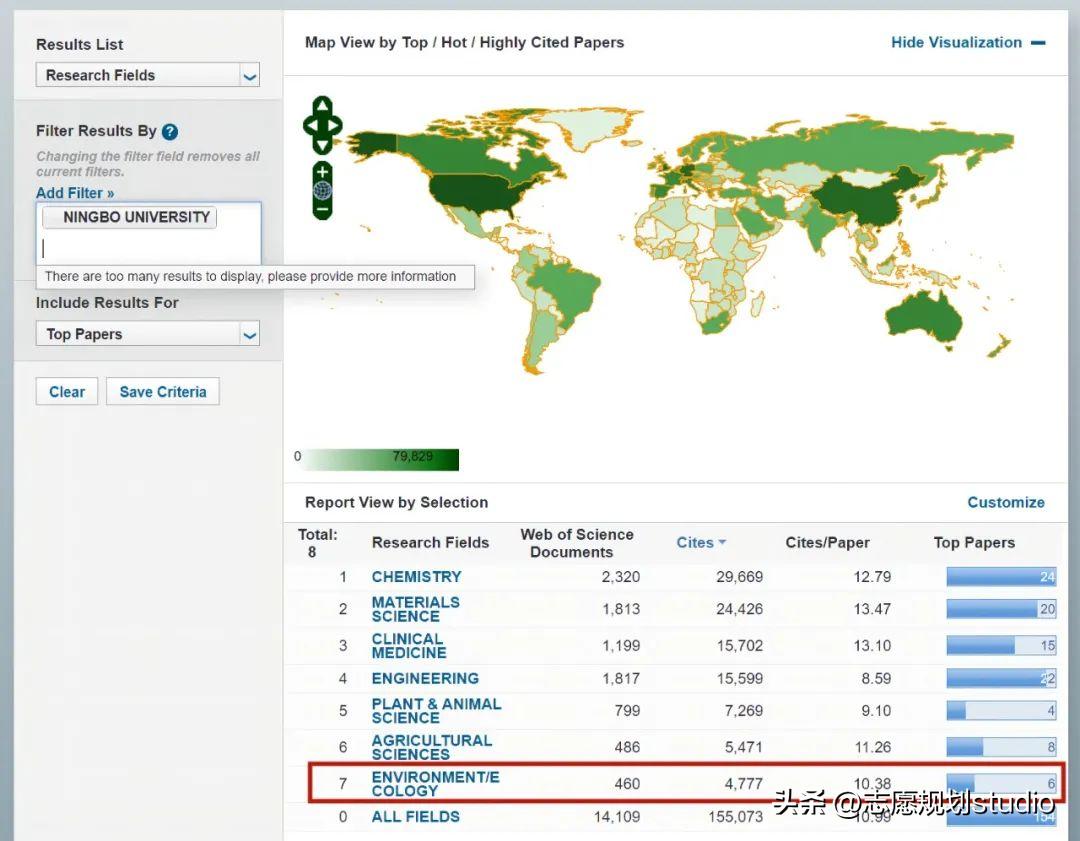Viewport: 1080px width, 841px height.
Task: Pan the map left
Action: coord(310,126)
